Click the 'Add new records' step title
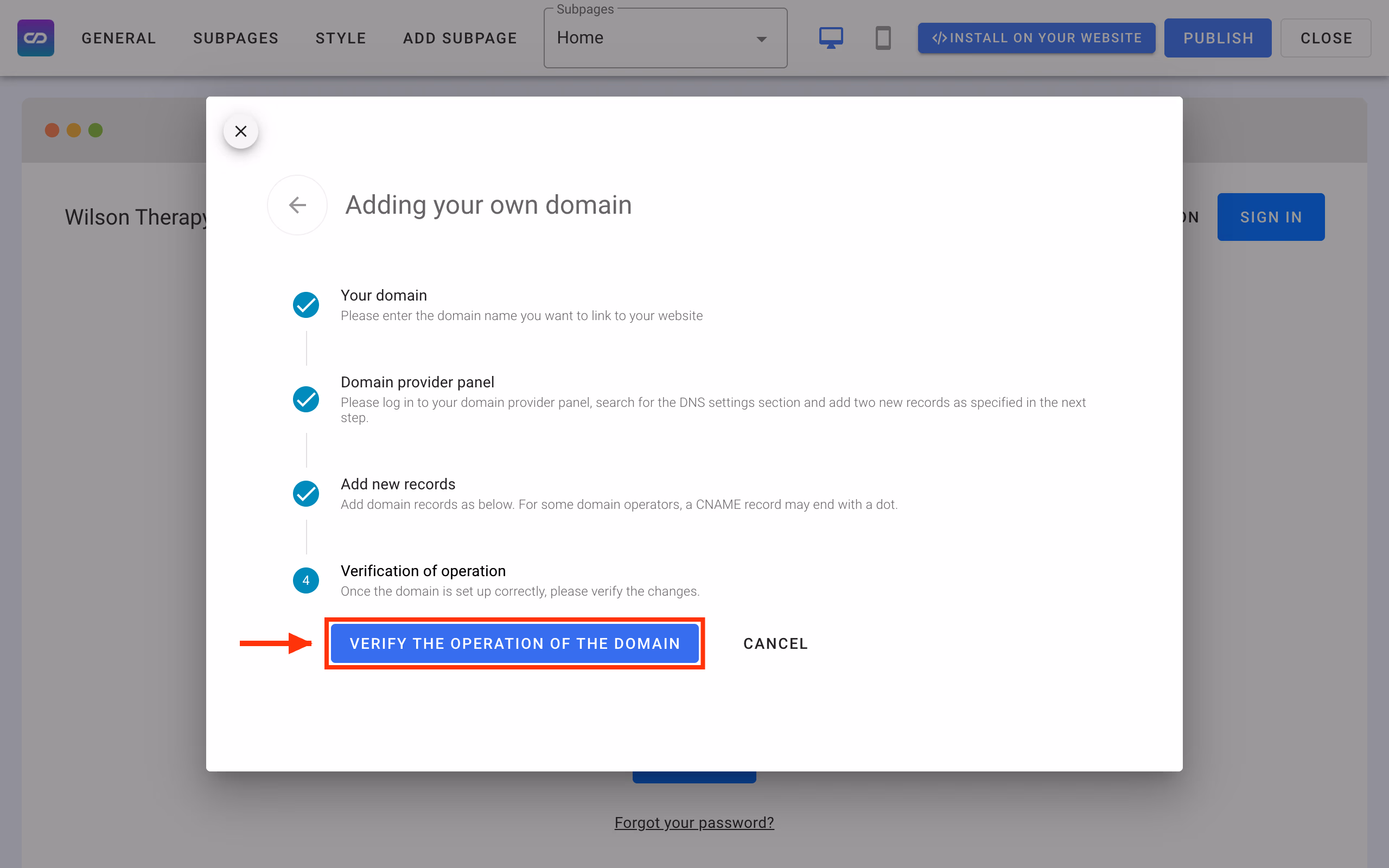This screenshot has width=1389, height=868. click(398, 484)
